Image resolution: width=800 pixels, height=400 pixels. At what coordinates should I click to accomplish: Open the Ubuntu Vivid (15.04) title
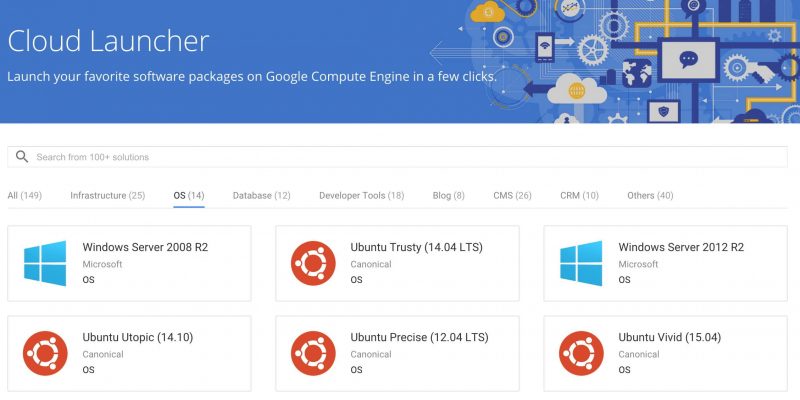[669, 337]
